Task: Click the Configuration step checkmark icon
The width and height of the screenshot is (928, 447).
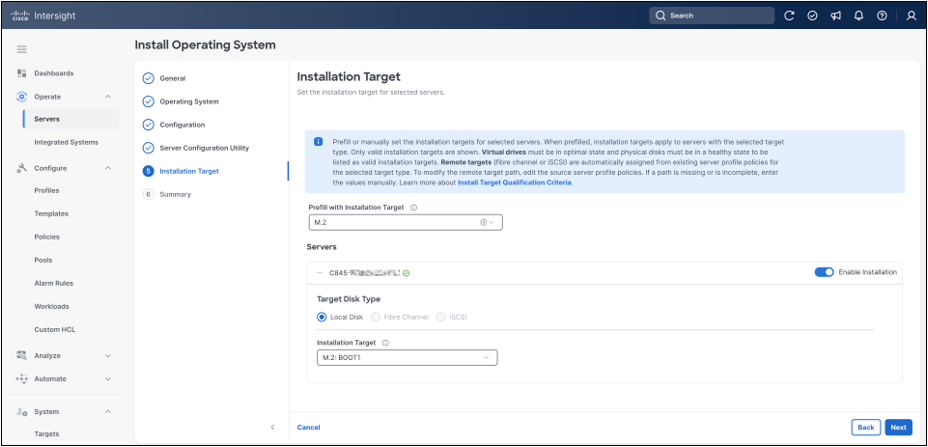Action: pos(149,125)
